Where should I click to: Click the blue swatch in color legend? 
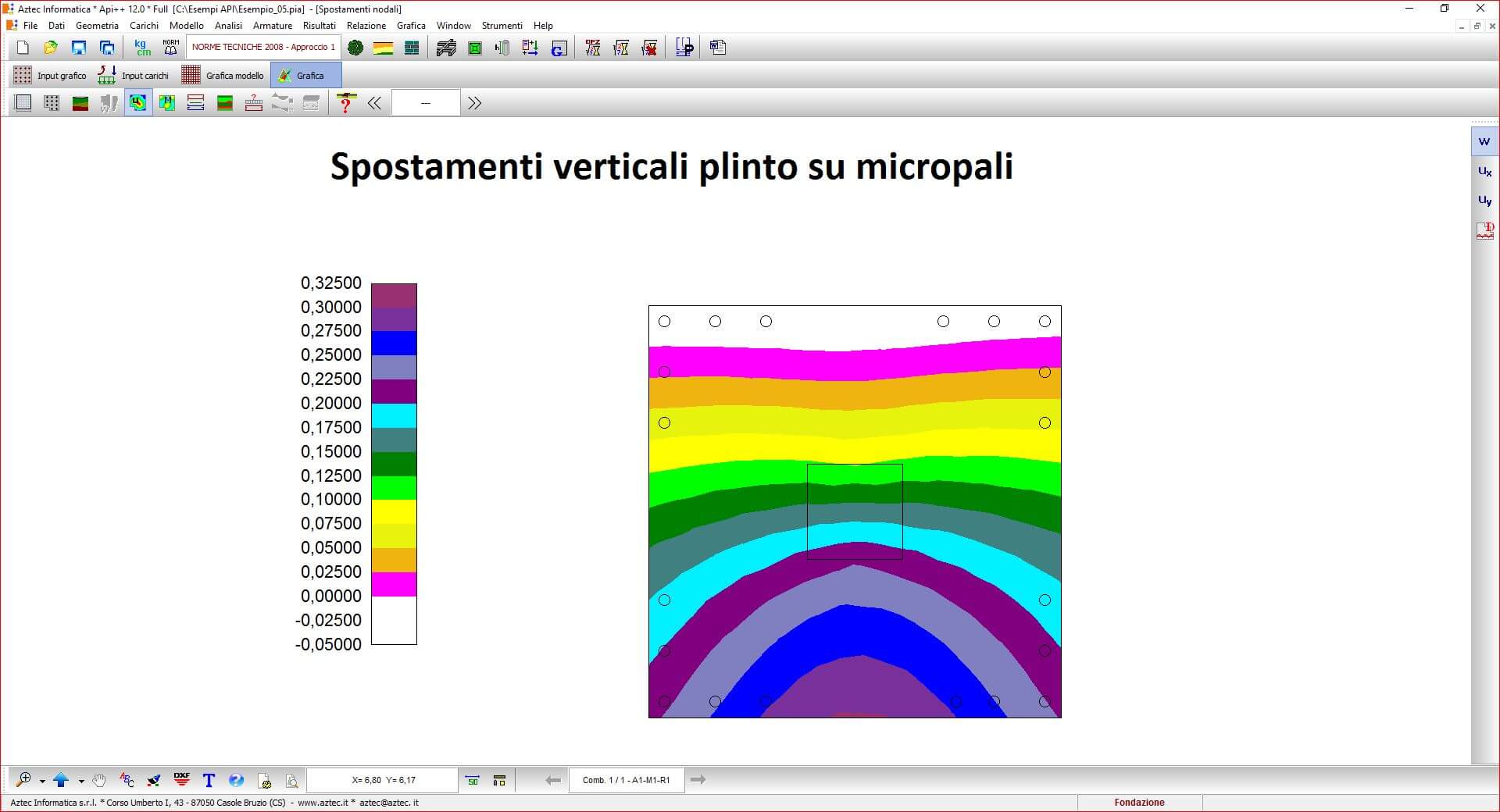click(x=394, y=344)
